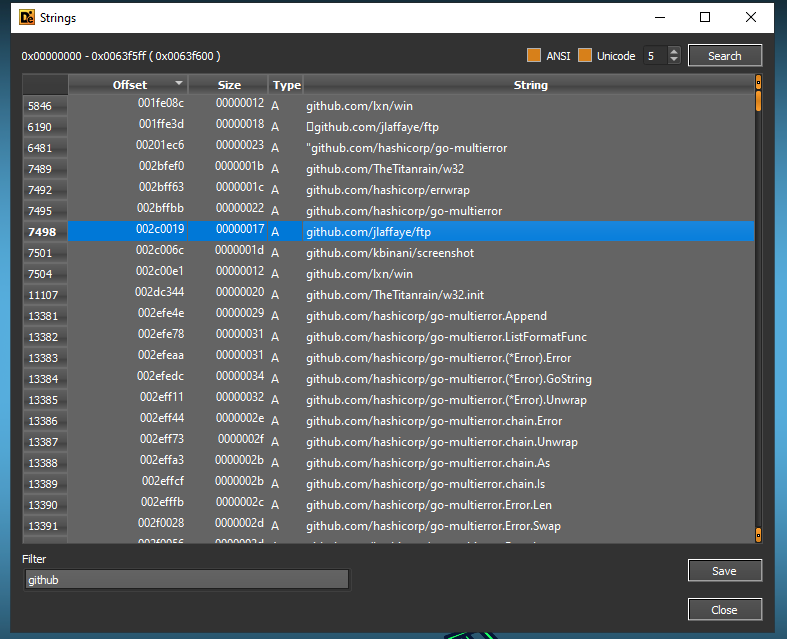
Task: Sort by the Size column header
Action: (229, 85)
